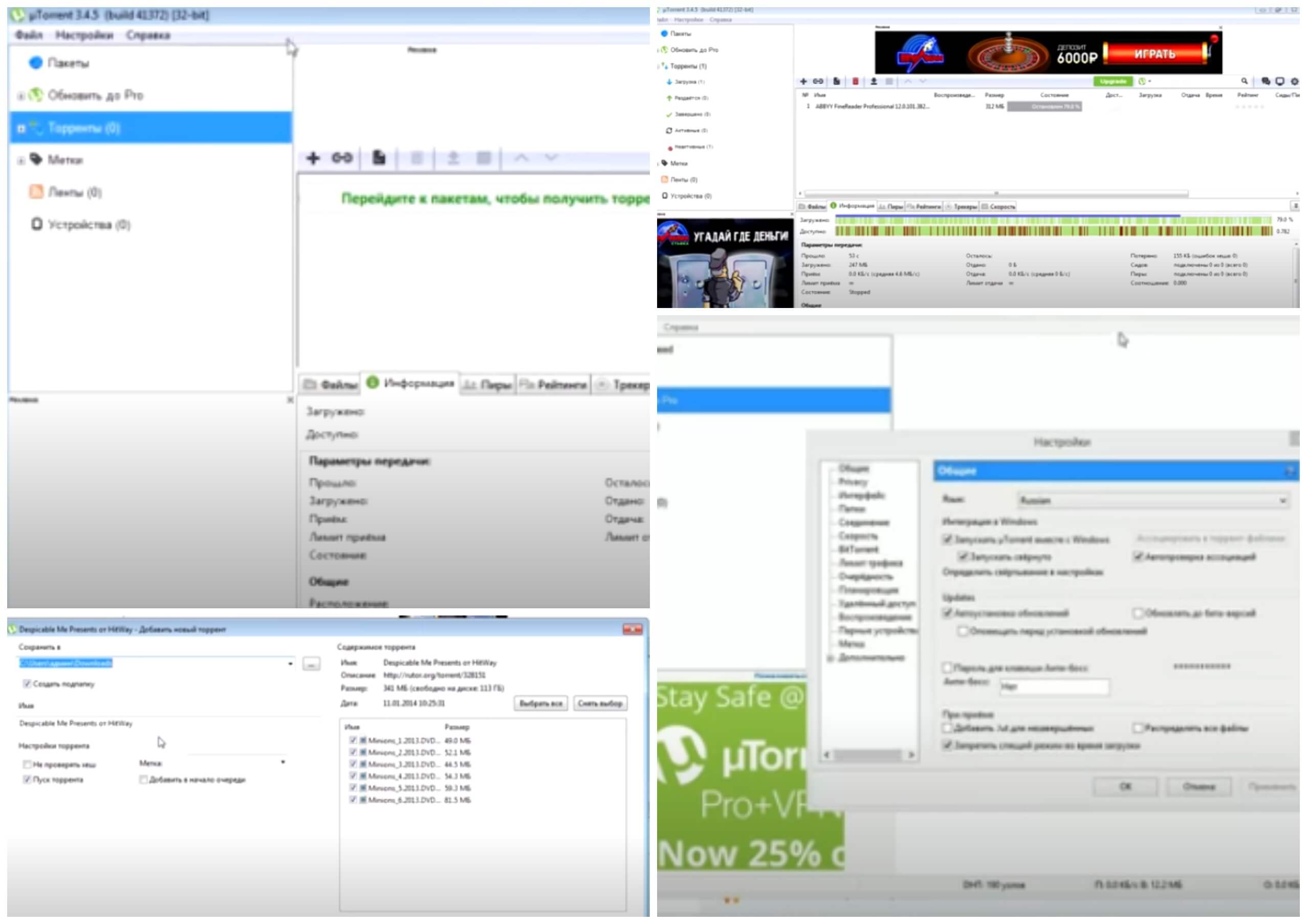The height and width of the screenshot is (924, 1307).
Task: Open the Файл menu in the µTorrent 3.4.5 window
Action: point(29,35)
